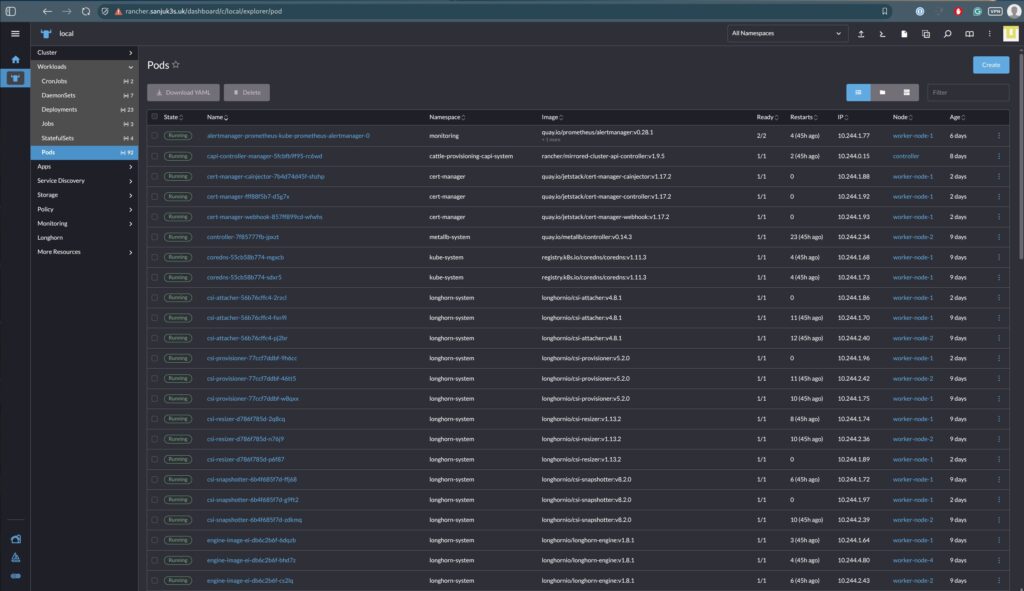Expand the Service Discovery section
The height and width of the screenshot is (591, 1024).
click(x=84, y=181)
